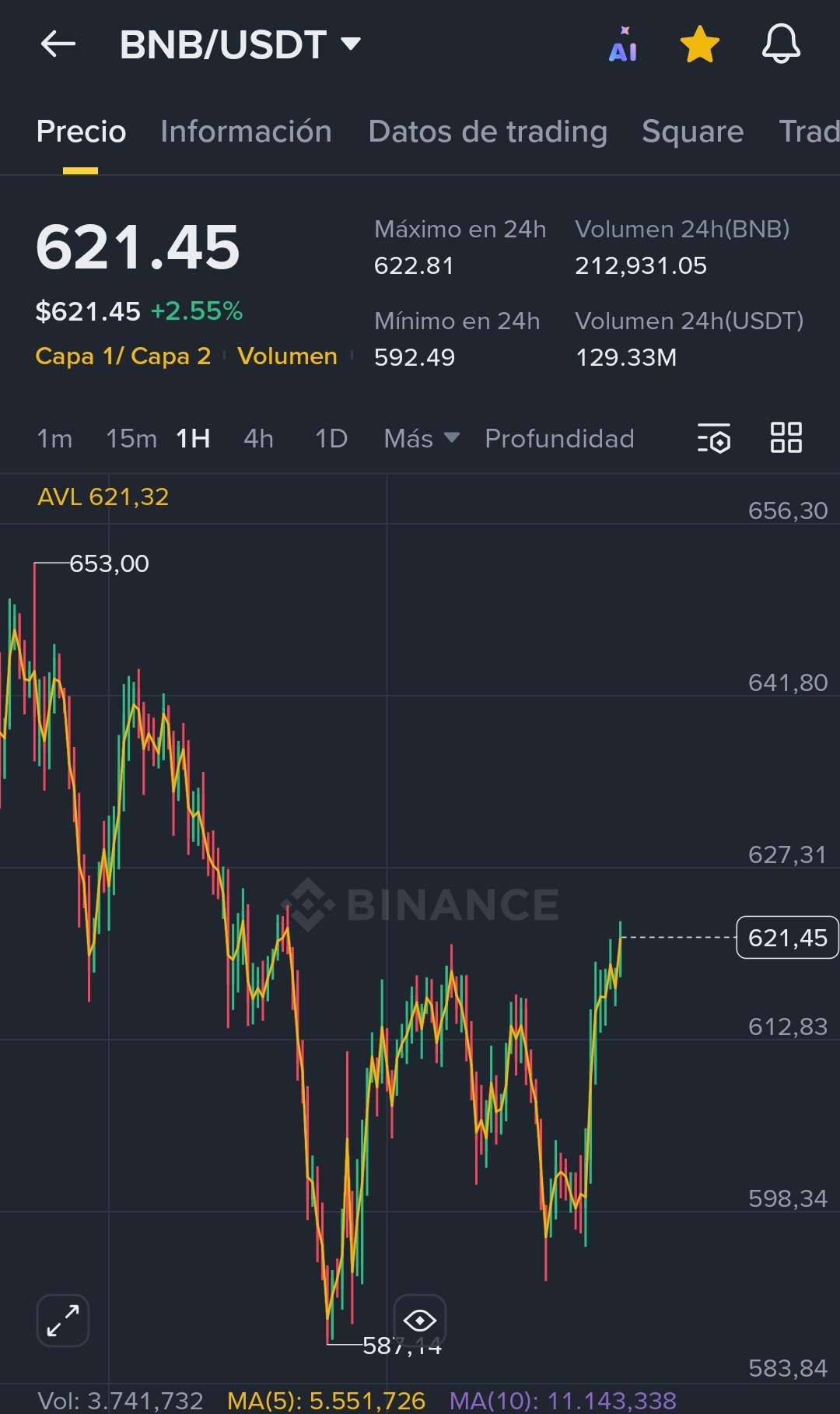The height and width of the screenshot is (1414, 840).
Task: Tap the Máximo en 24h value 622.81
Action: pyautogui.click(x=414, y=265)
